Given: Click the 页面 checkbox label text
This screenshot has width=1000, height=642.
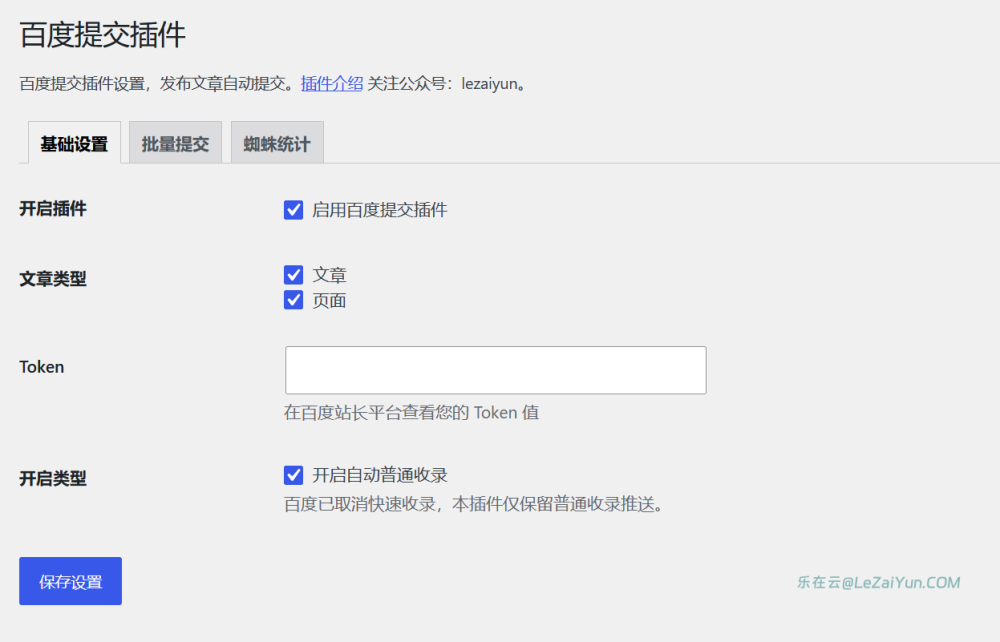Looking at the screenshot, I should click(329, 300).
